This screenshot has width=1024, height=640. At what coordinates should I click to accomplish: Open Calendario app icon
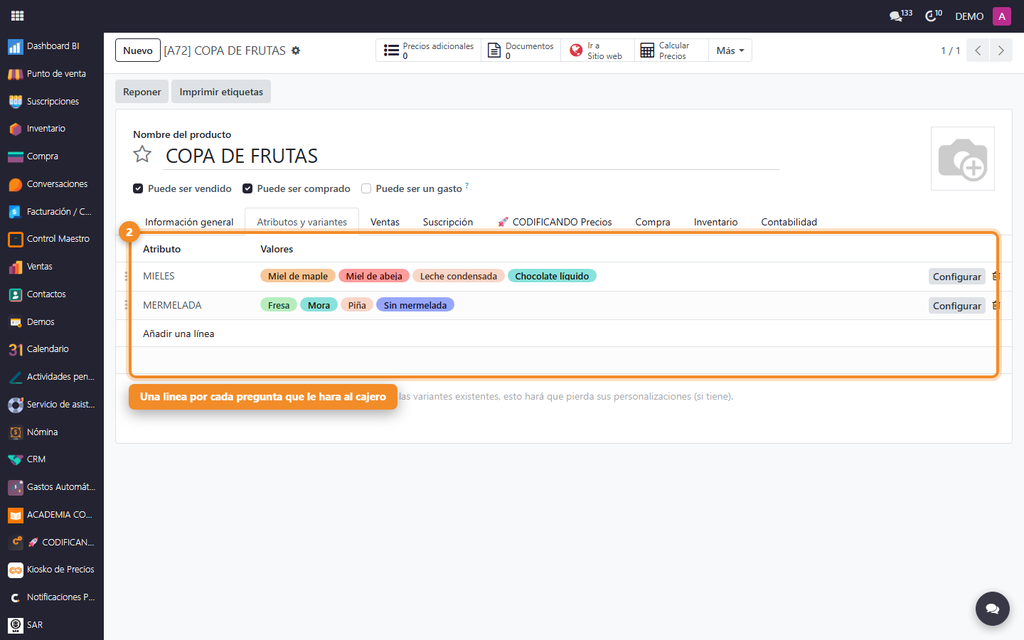click(16, 349)
